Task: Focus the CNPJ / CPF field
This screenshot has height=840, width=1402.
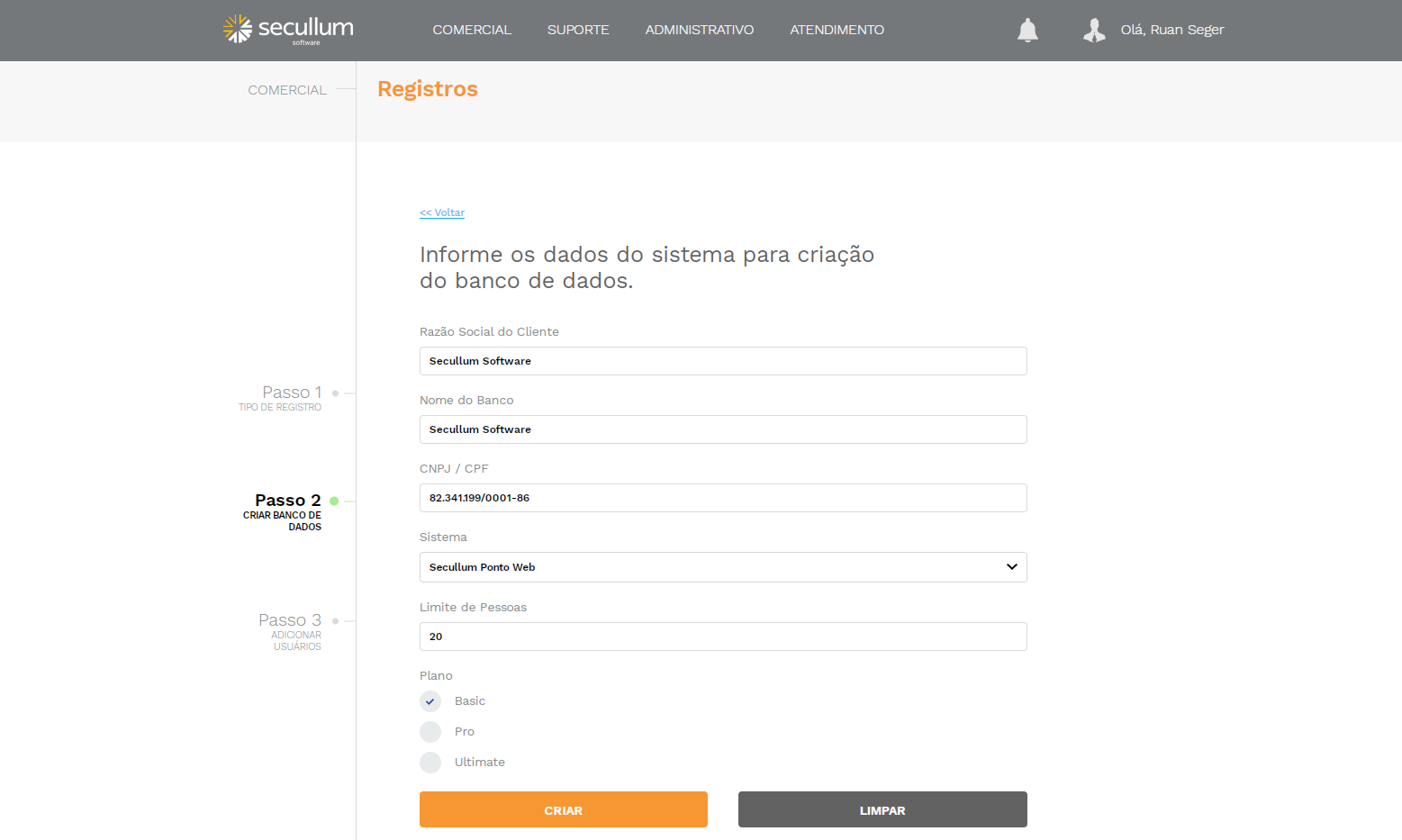Action: (723, 498)
